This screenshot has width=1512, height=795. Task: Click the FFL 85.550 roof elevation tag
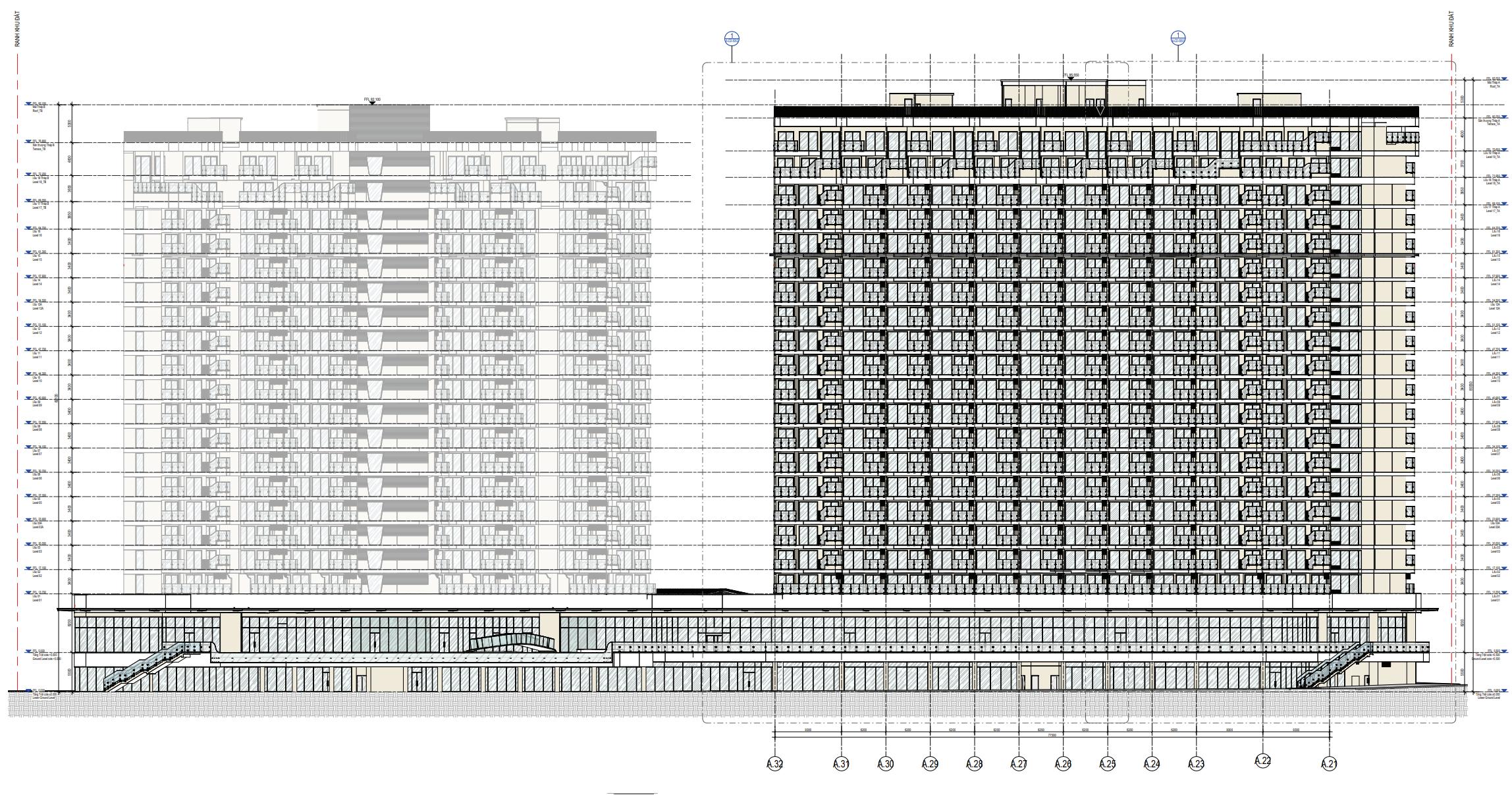point(1071,76)
